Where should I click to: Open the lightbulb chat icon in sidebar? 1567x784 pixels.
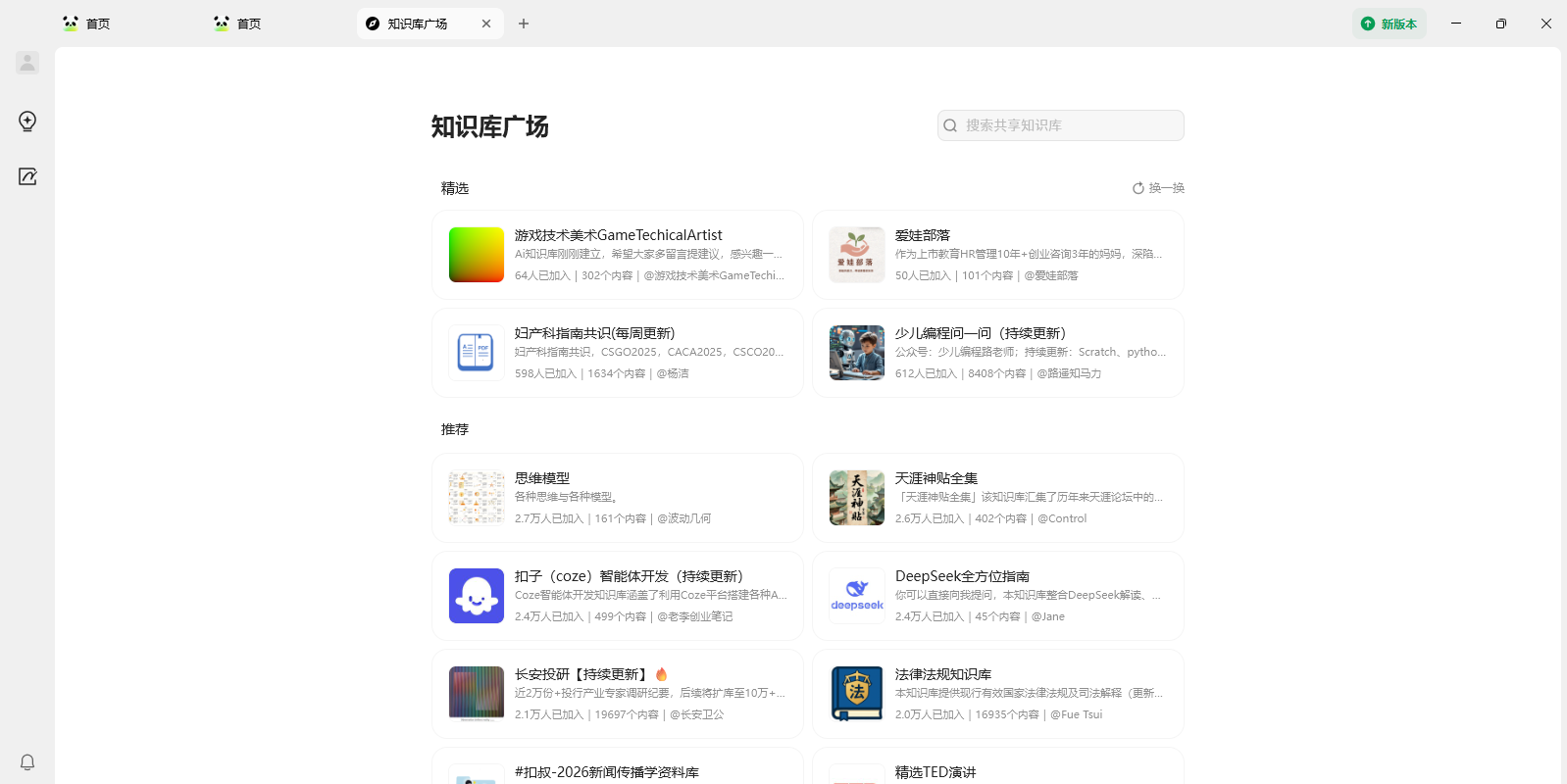[x=27, y=122]
